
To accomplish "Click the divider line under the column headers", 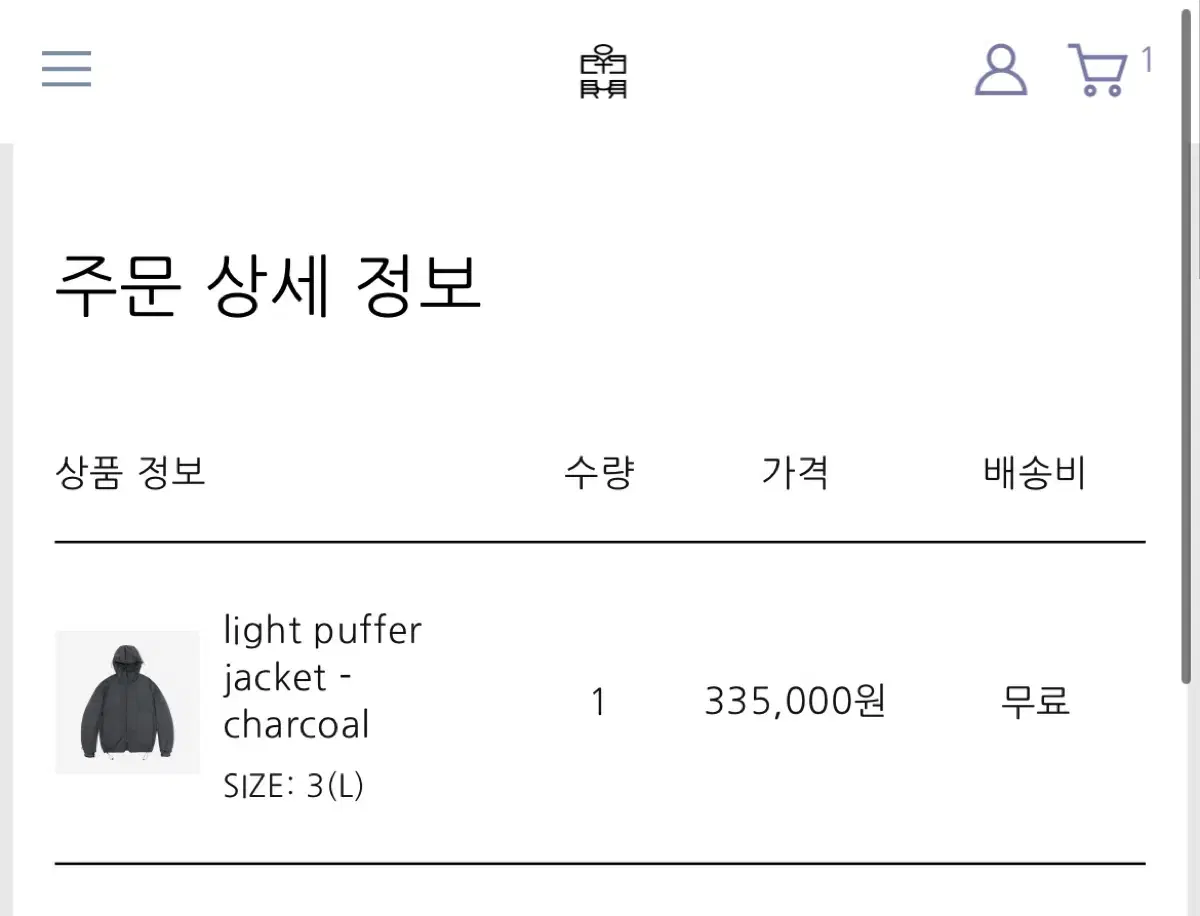I will coord(600,542).
